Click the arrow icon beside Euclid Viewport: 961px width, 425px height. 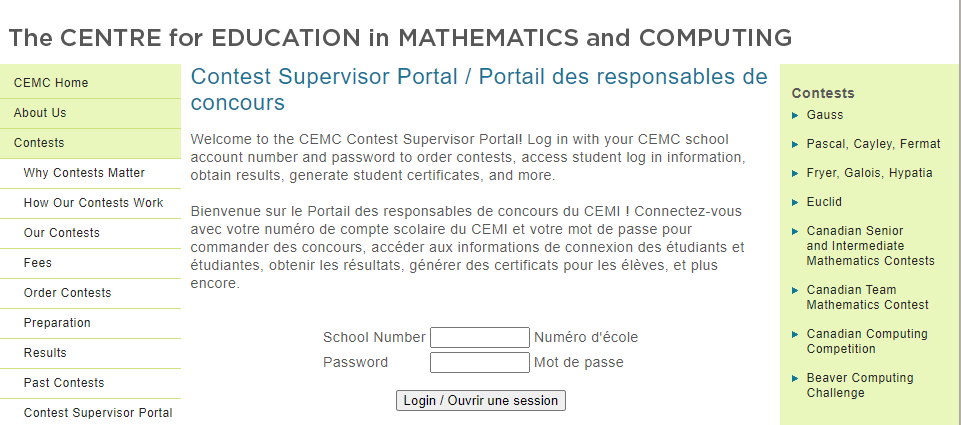(x=795, y=202)
